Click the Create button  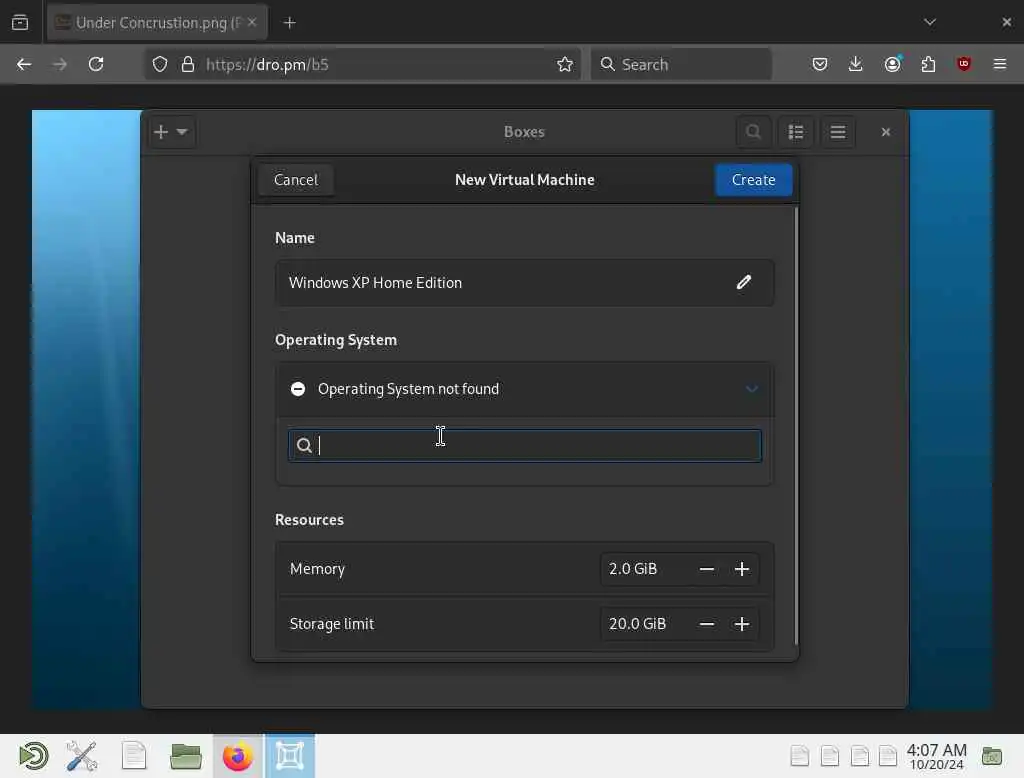click(x=753, y=180)
